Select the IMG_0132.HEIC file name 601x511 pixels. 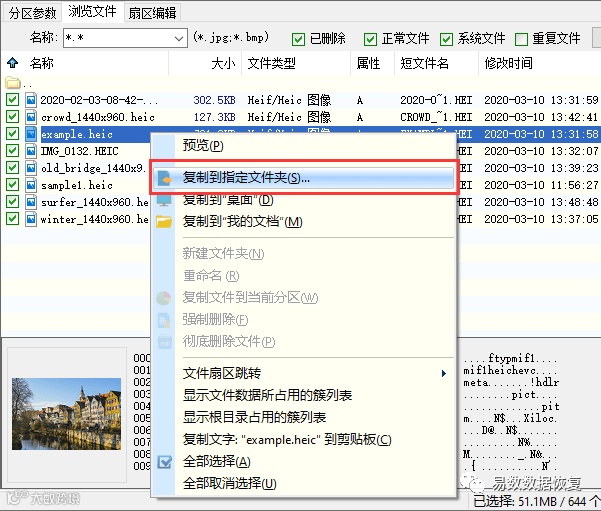click(79, 151)
